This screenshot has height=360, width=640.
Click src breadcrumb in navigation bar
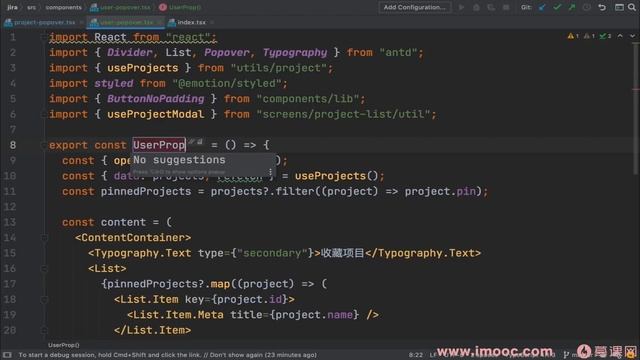point(31,7)
